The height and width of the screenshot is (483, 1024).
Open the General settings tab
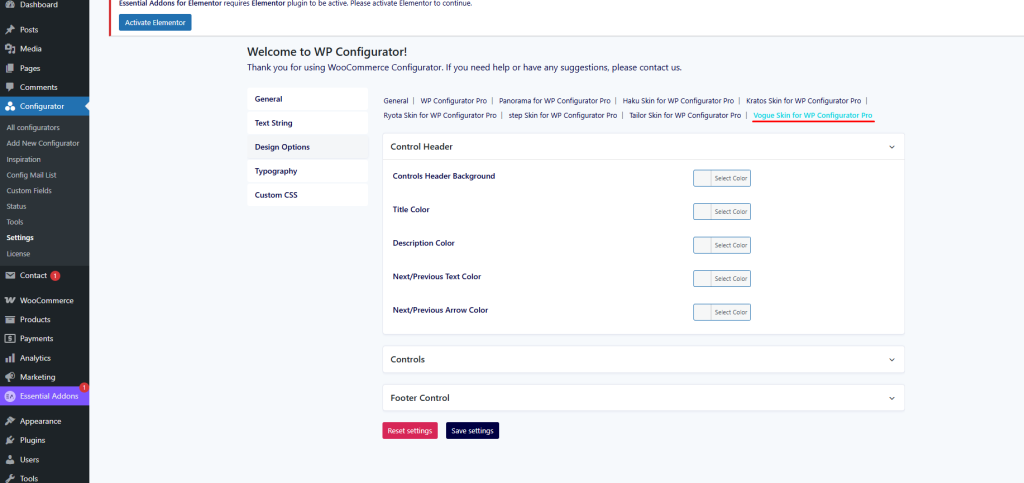308,99
